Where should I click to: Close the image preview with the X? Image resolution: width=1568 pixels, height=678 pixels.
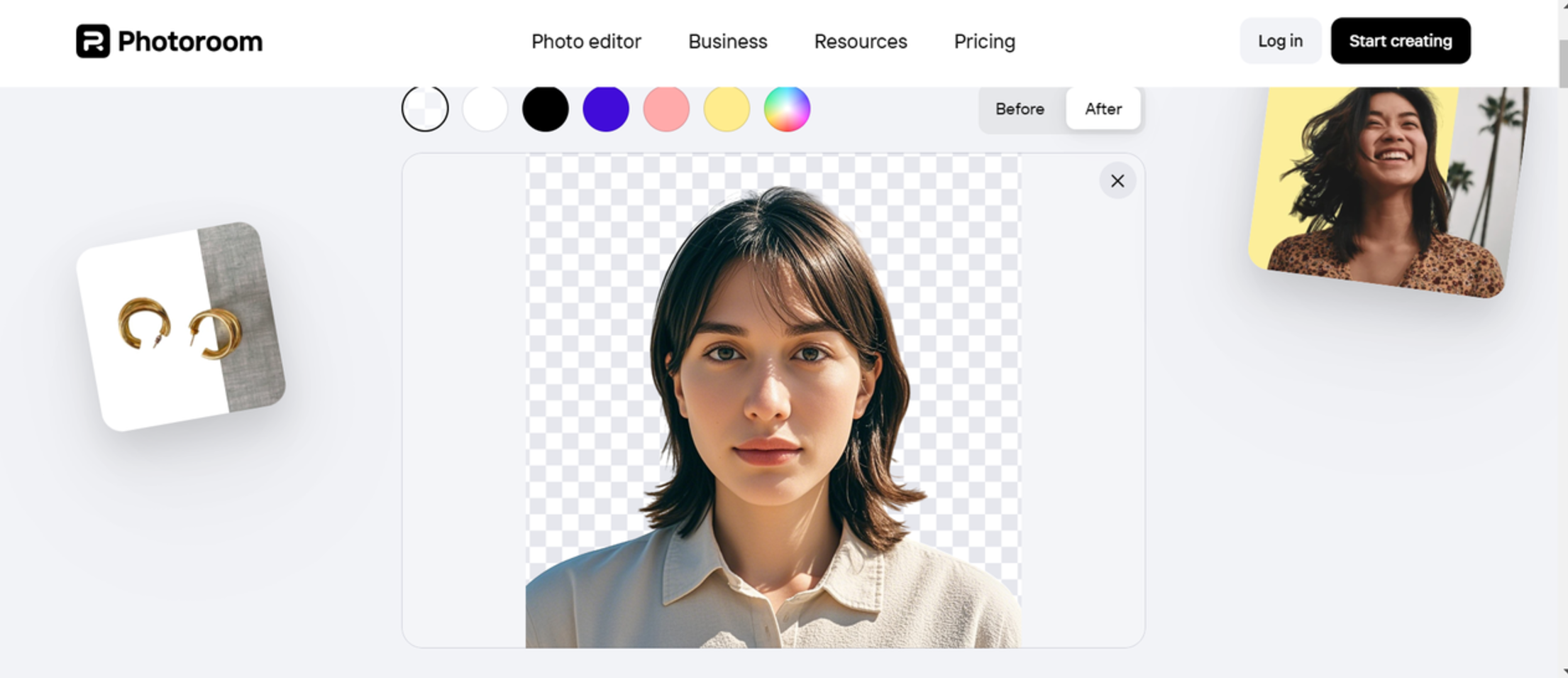point(1117,181)
